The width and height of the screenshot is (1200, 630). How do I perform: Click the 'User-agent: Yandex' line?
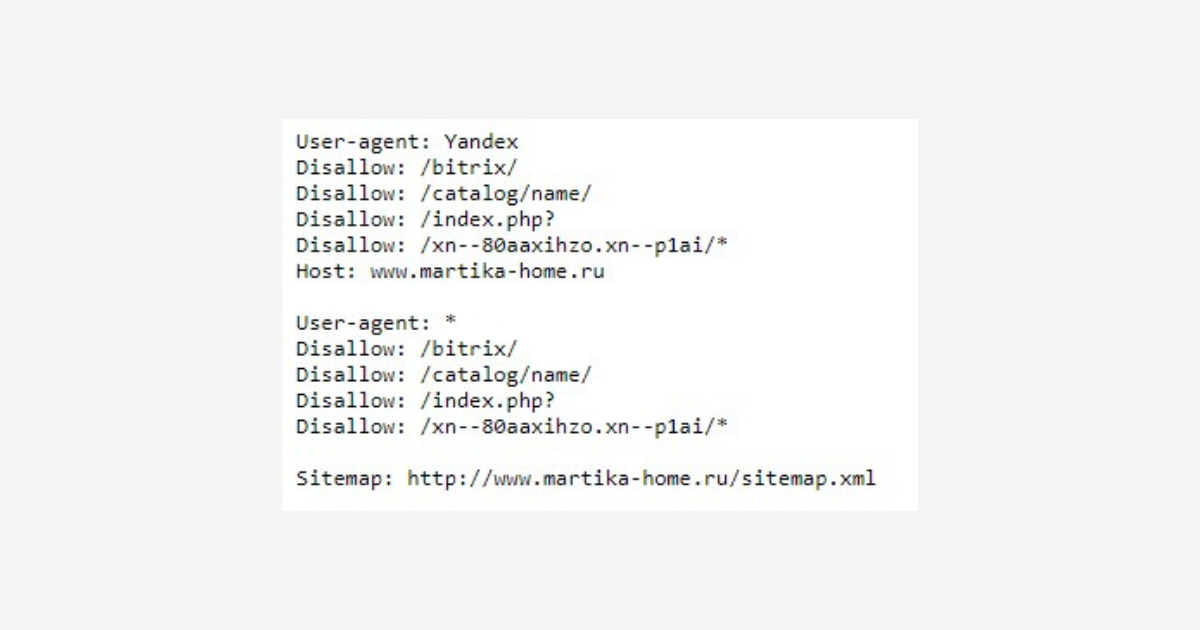pyautogui.click(x=407, y=141)
